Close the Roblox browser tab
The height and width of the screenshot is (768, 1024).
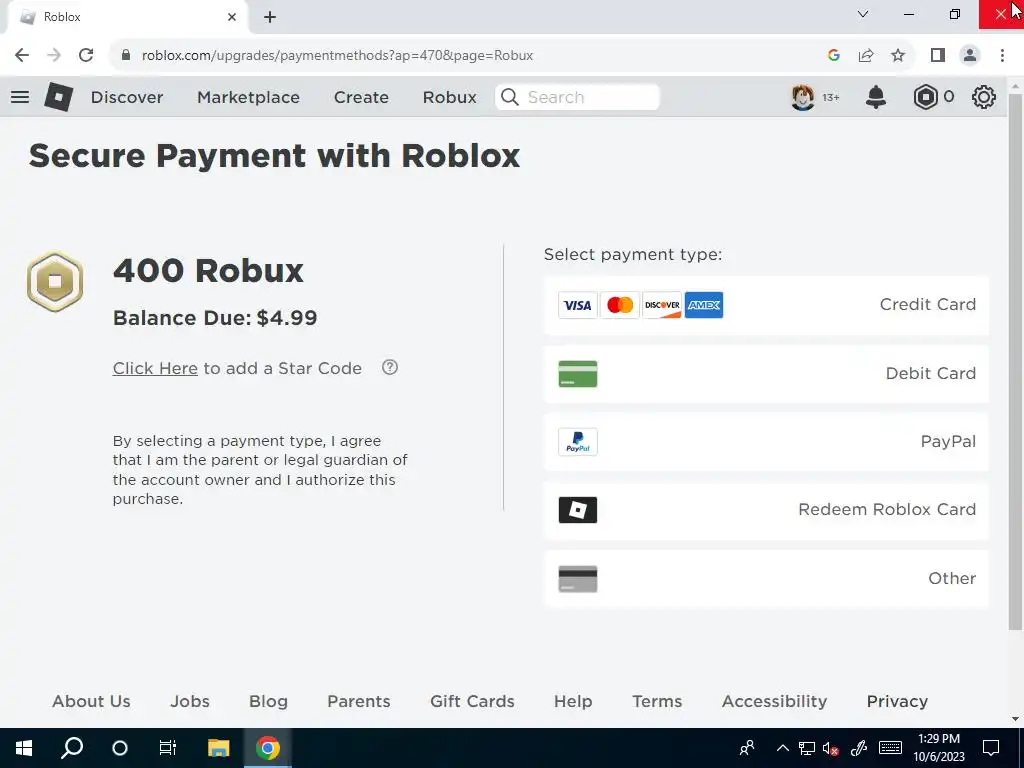(232, 17)
